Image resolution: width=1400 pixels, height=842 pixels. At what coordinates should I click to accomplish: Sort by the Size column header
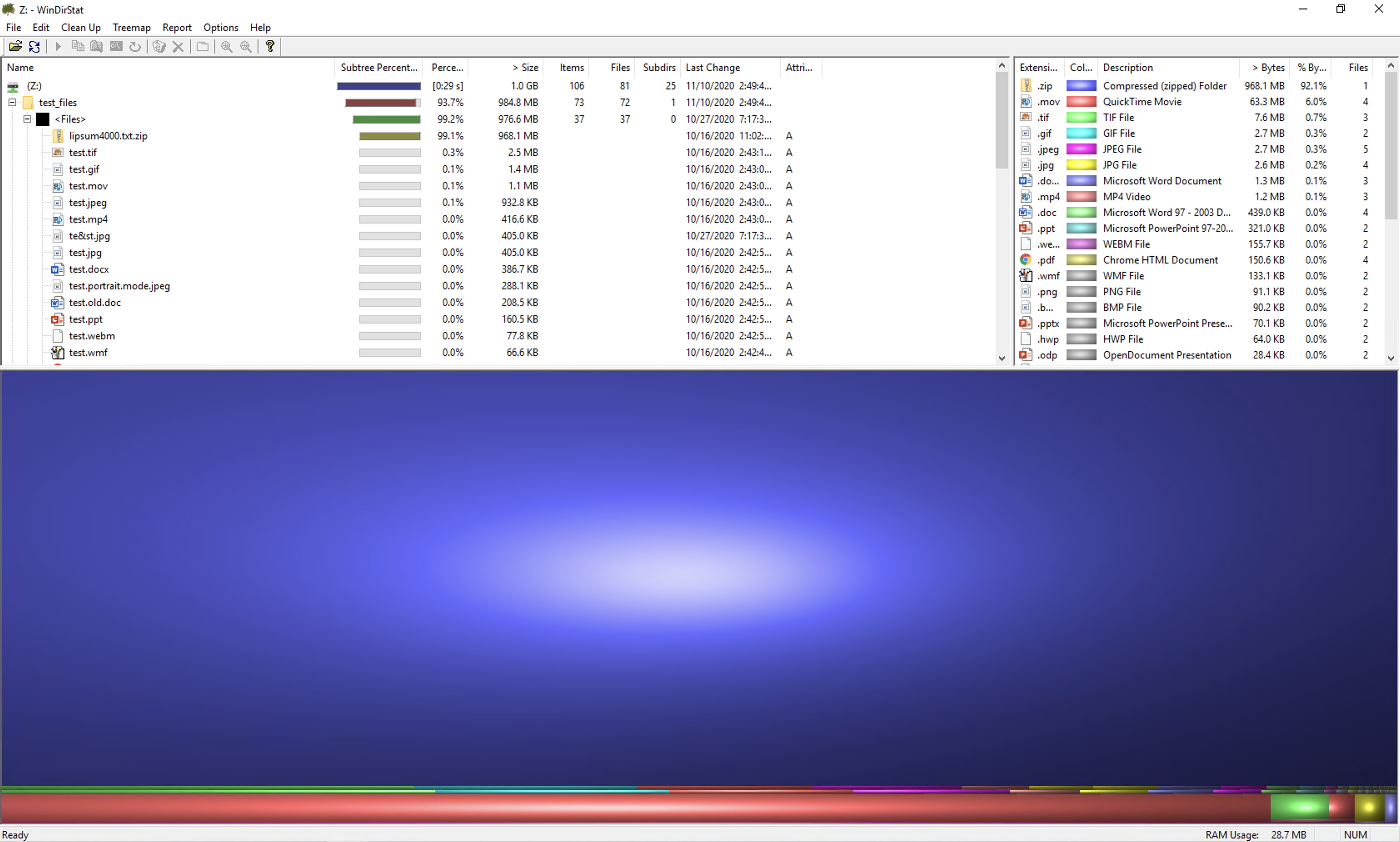coord(506,68)
